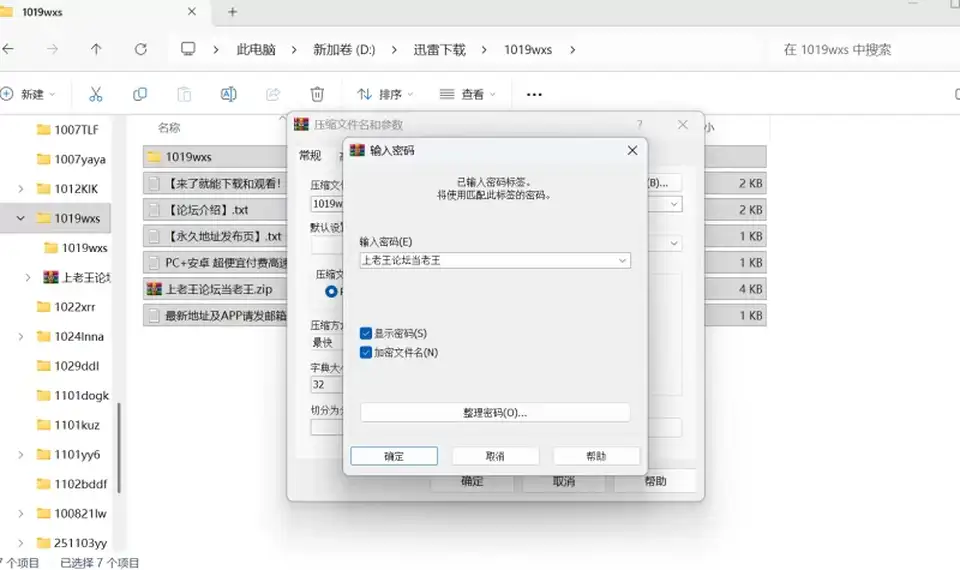The image size is (960, 570).
Task: Toggle 加密文件名(N) checkbox
Action: 366,353
